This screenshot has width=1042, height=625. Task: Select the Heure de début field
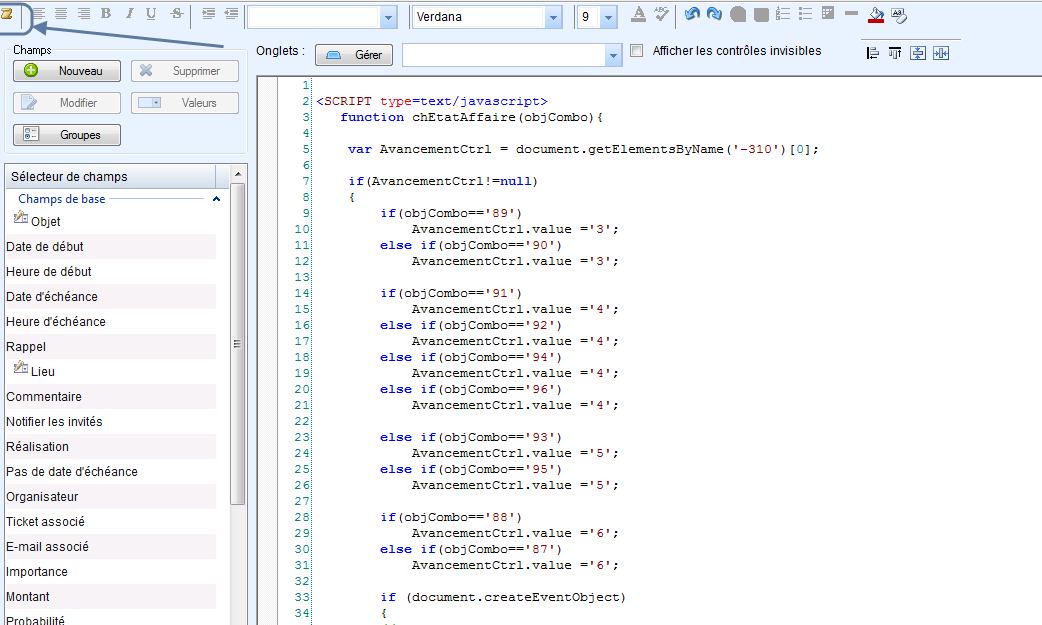coord(111,272)
